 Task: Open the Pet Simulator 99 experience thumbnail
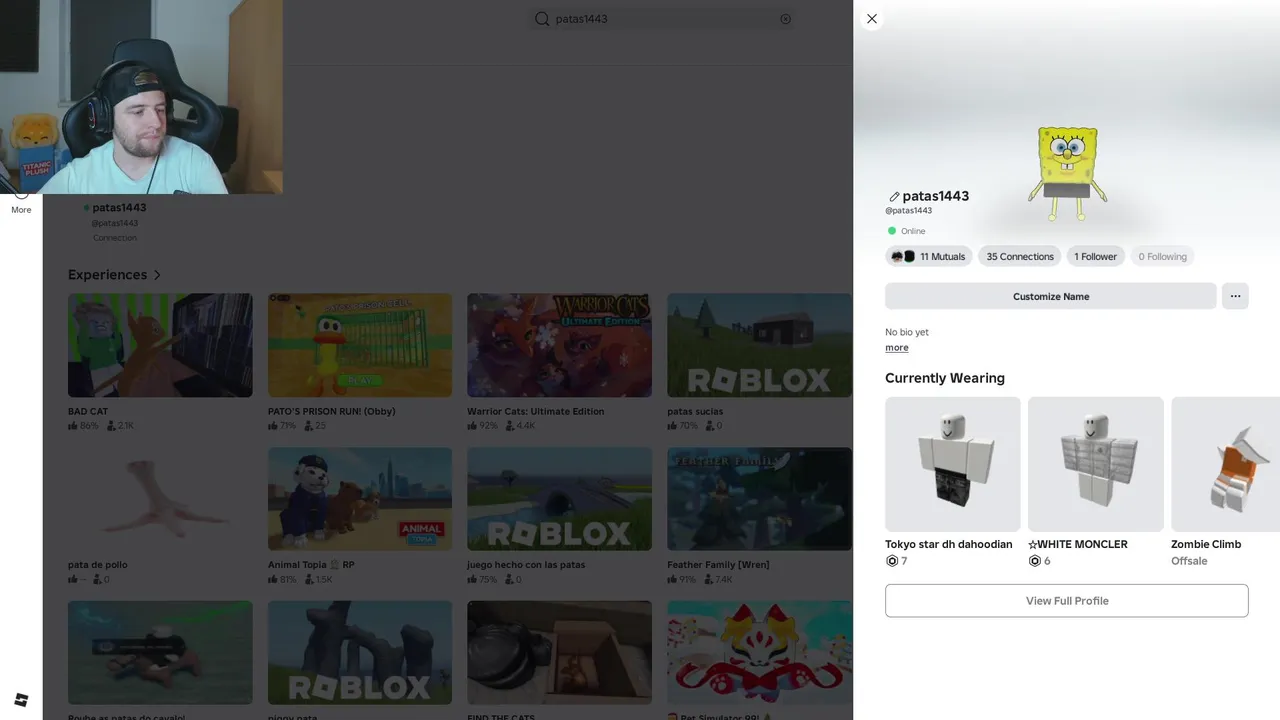tap(759, 652)
